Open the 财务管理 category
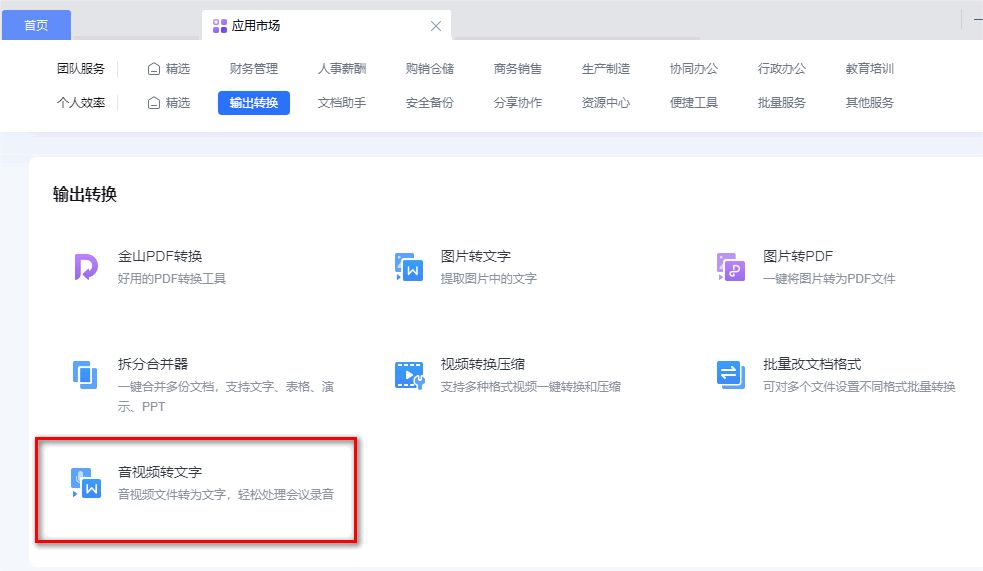The image size is (983, 571). tap(253, 68)
